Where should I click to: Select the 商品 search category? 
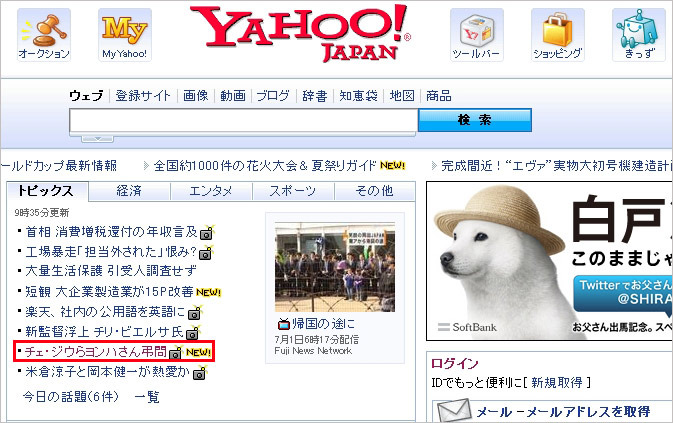[x=439, y=96]
